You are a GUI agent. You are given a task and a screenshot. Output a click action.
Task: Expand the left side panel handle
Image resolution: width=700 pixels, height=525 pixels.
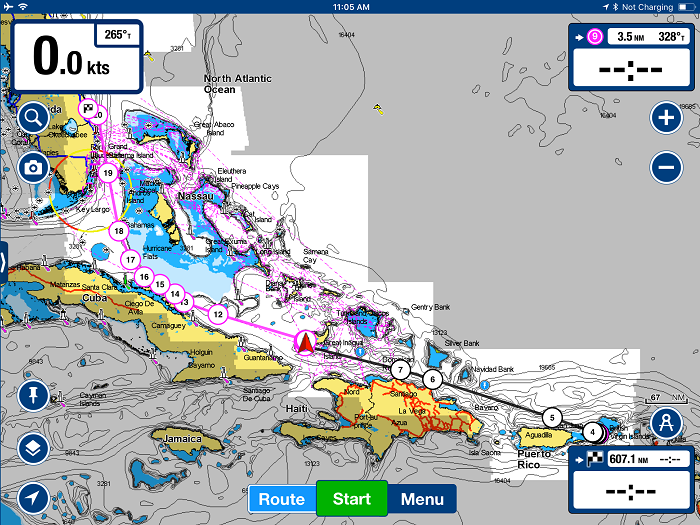[3, 262]
